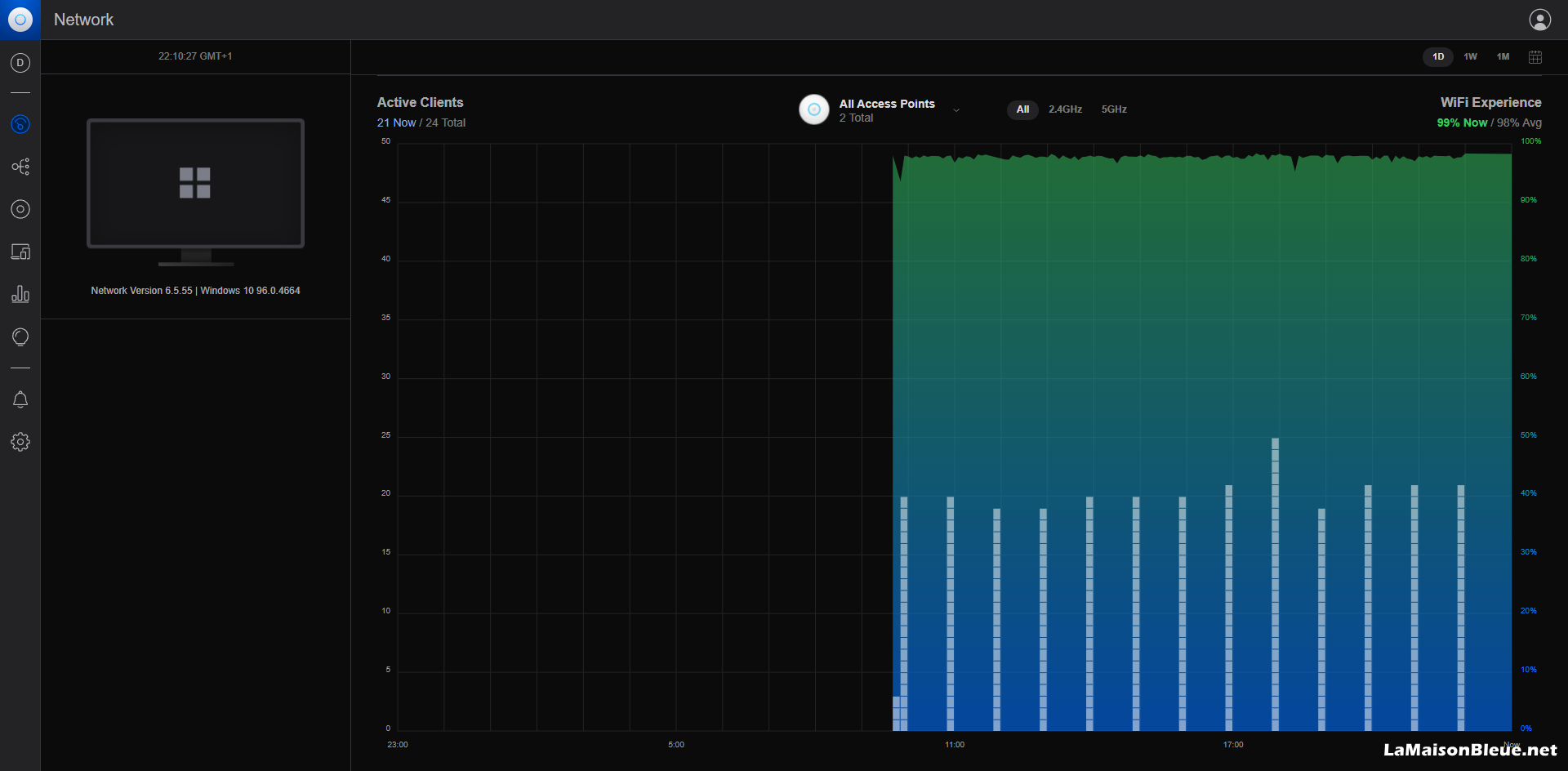The image size is (1568, 771).
Task: Open the calendar date range picker icon
Action: (x=1535, y=57)
